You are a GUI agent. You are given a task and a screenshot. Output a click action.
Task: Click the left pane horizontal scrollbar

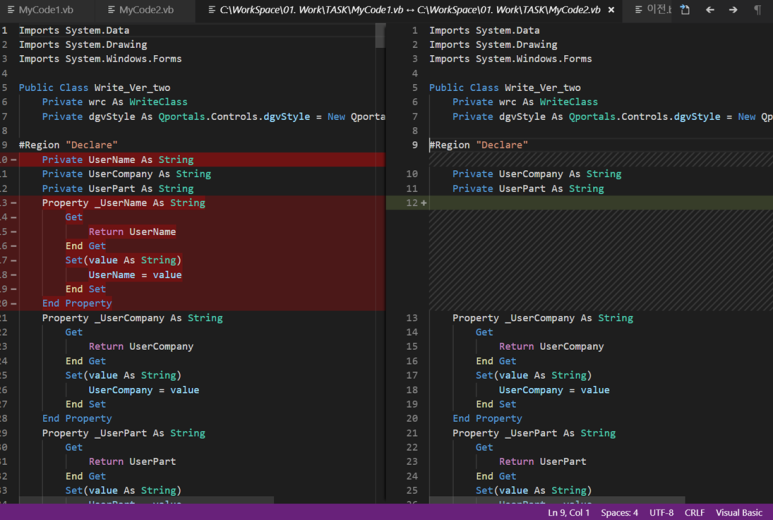click(146, 500)
